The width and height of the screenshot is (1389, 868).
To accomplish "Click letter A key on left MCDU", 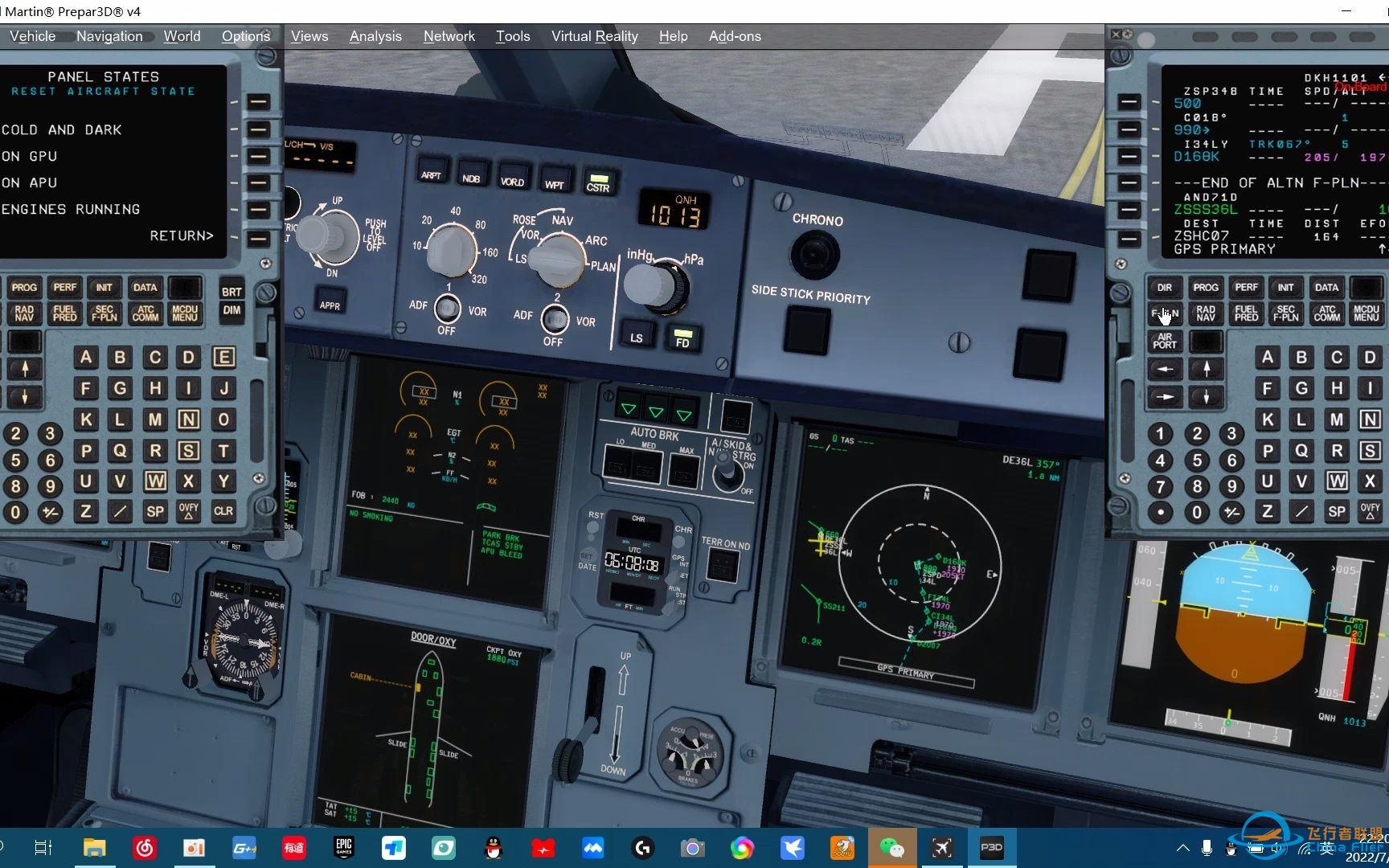I will (x=86, y=357).
